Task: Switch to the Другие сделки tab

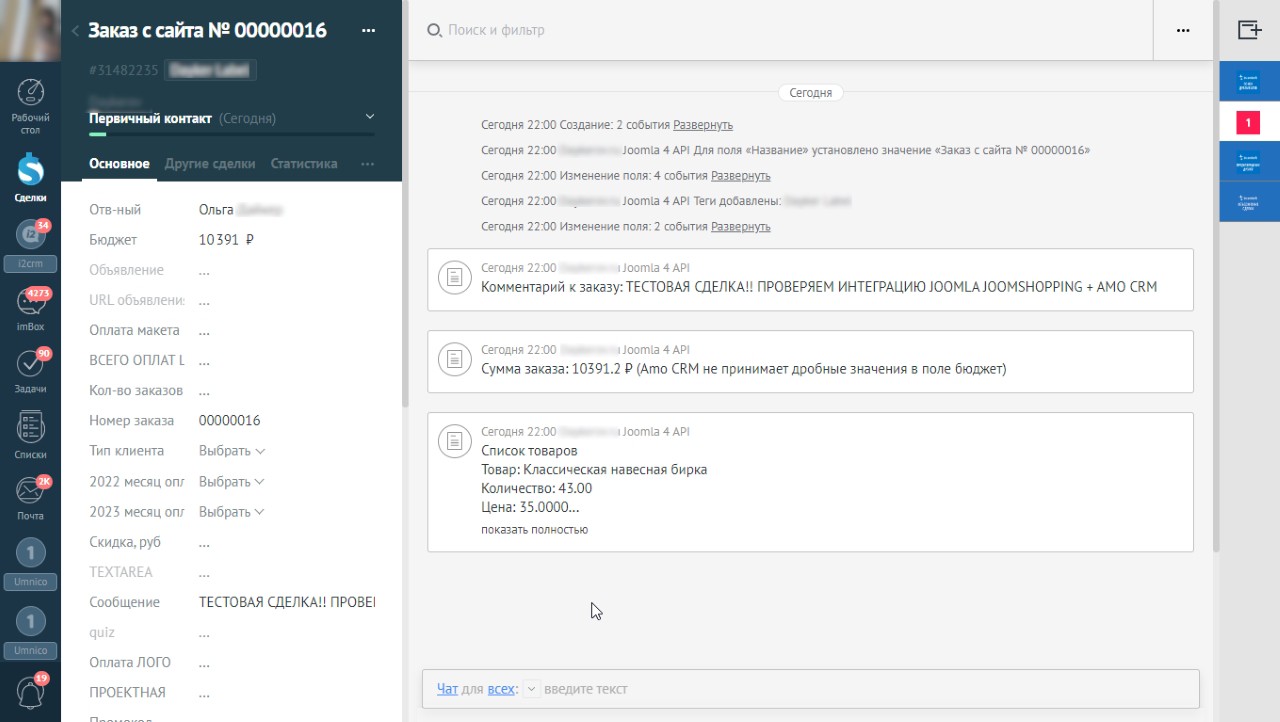Action: [x=210, y=162]
